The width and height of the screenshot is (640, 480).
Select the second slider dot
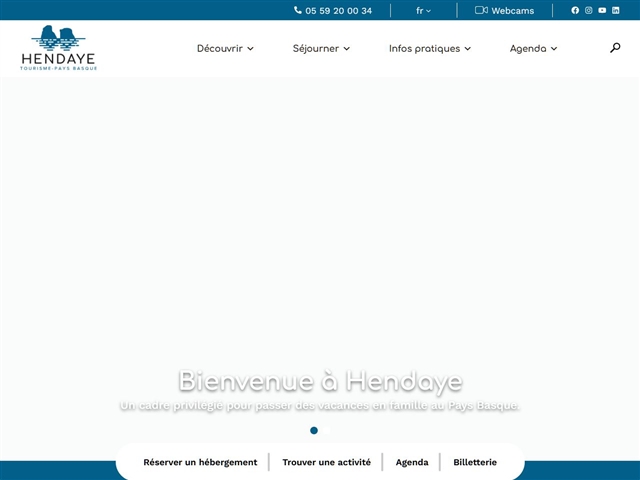pos(327,430)
